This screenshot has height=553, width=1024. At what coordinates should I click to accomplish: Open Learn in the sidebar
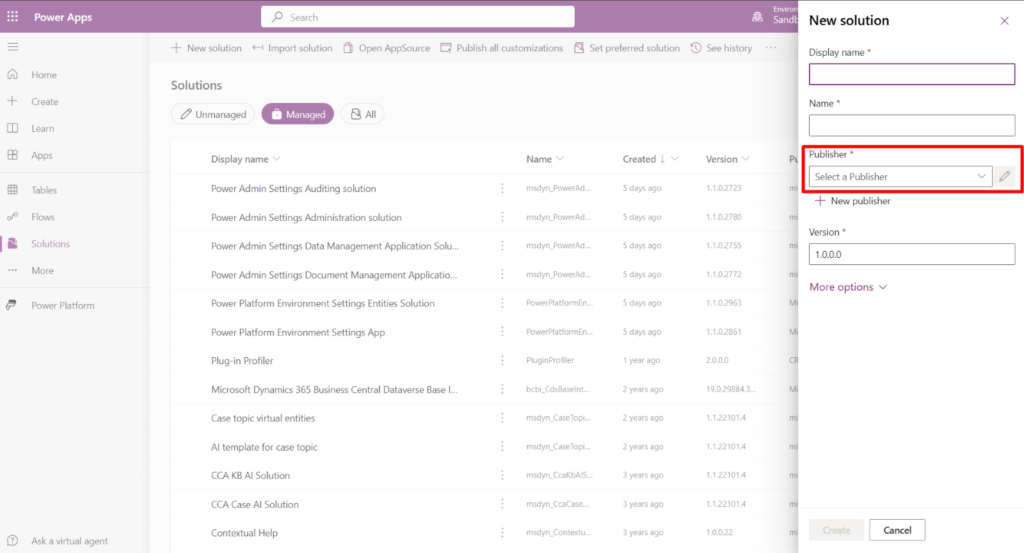click(42, 129)
